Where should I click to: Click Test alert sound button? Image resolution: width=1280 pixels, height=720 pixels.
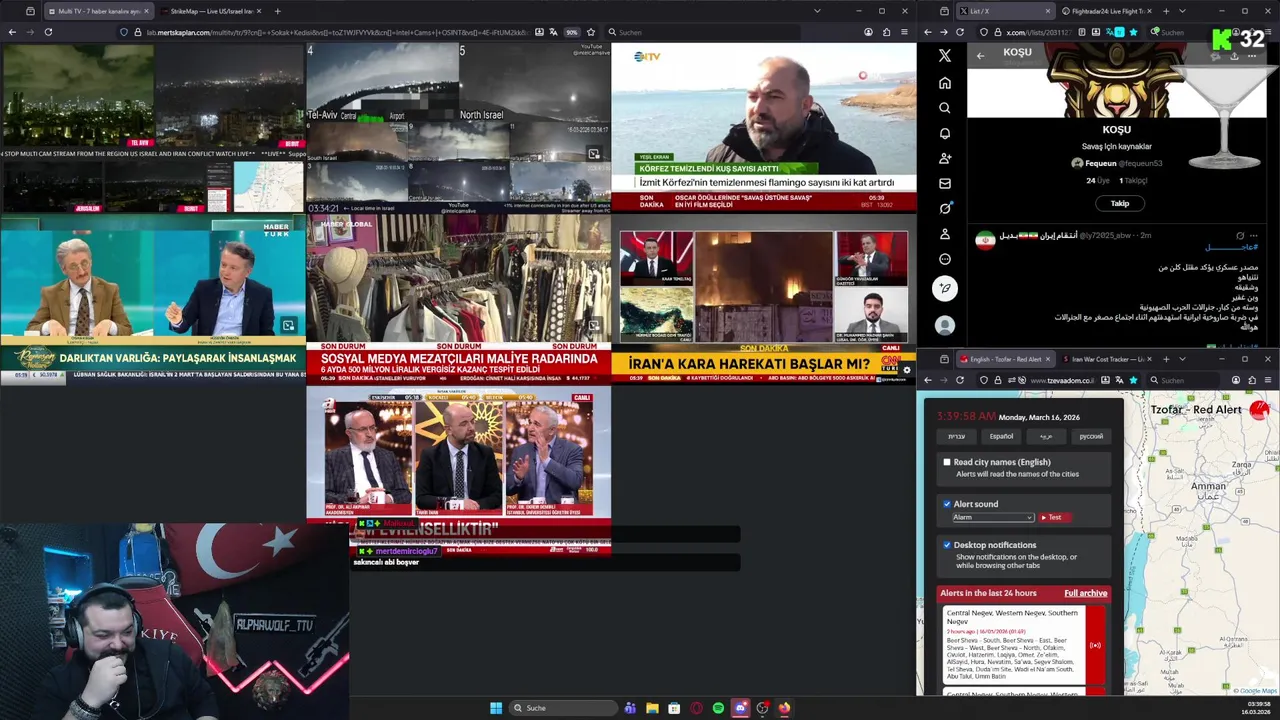click(x=1054, y=517)
